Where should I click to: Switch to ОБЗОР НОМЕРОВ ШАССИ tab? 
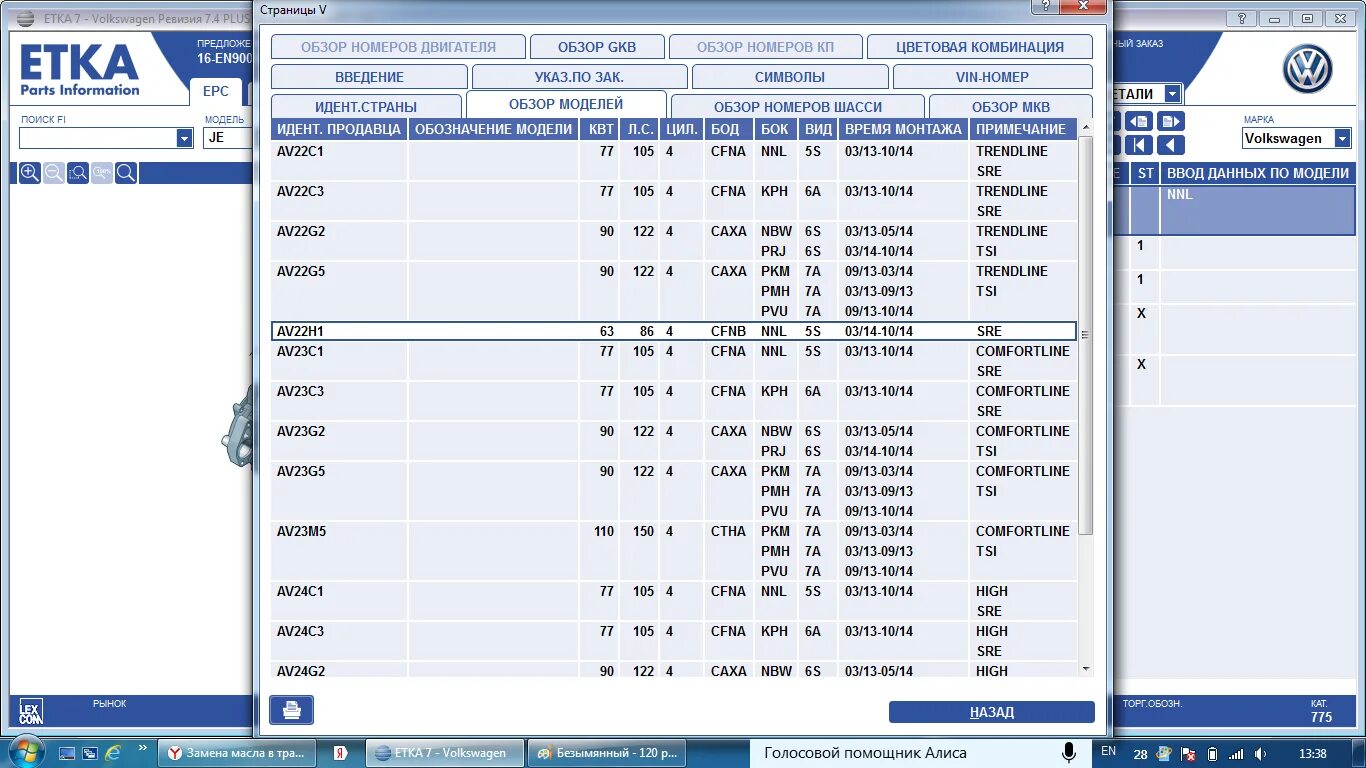(x=798, y=107)
